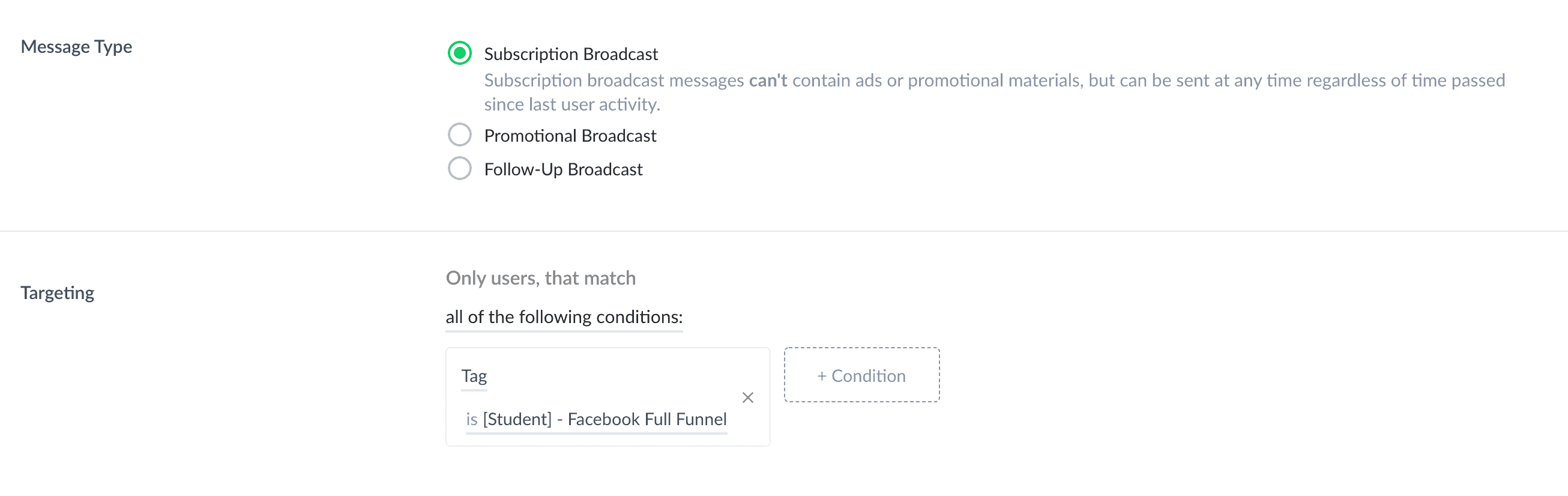1568x496 pixels.
Task: Choose Follow-Up Broadcast as the message type
Action: [460, 169]
